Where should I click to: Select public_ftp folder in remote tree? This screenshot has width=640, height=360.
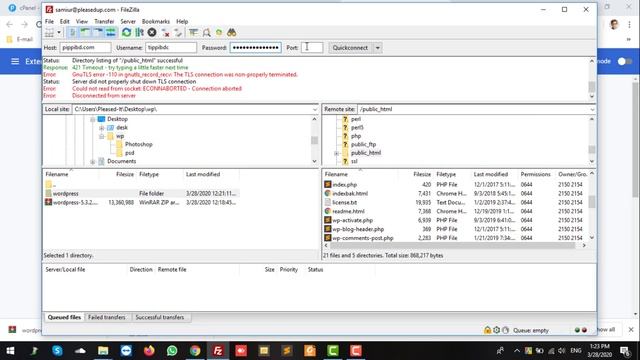(x=363, y=144)
